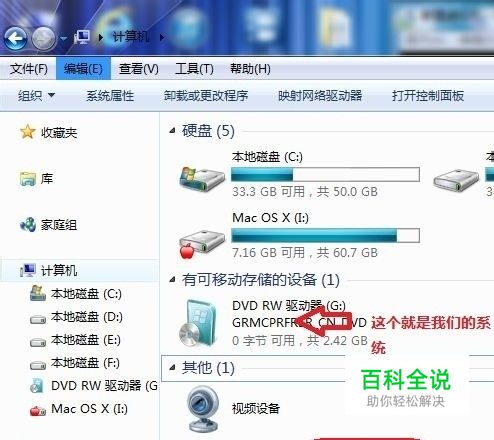Click the Homegroup icon in sidebar
This screenshot has width=494, height=440.
[28, 224]
